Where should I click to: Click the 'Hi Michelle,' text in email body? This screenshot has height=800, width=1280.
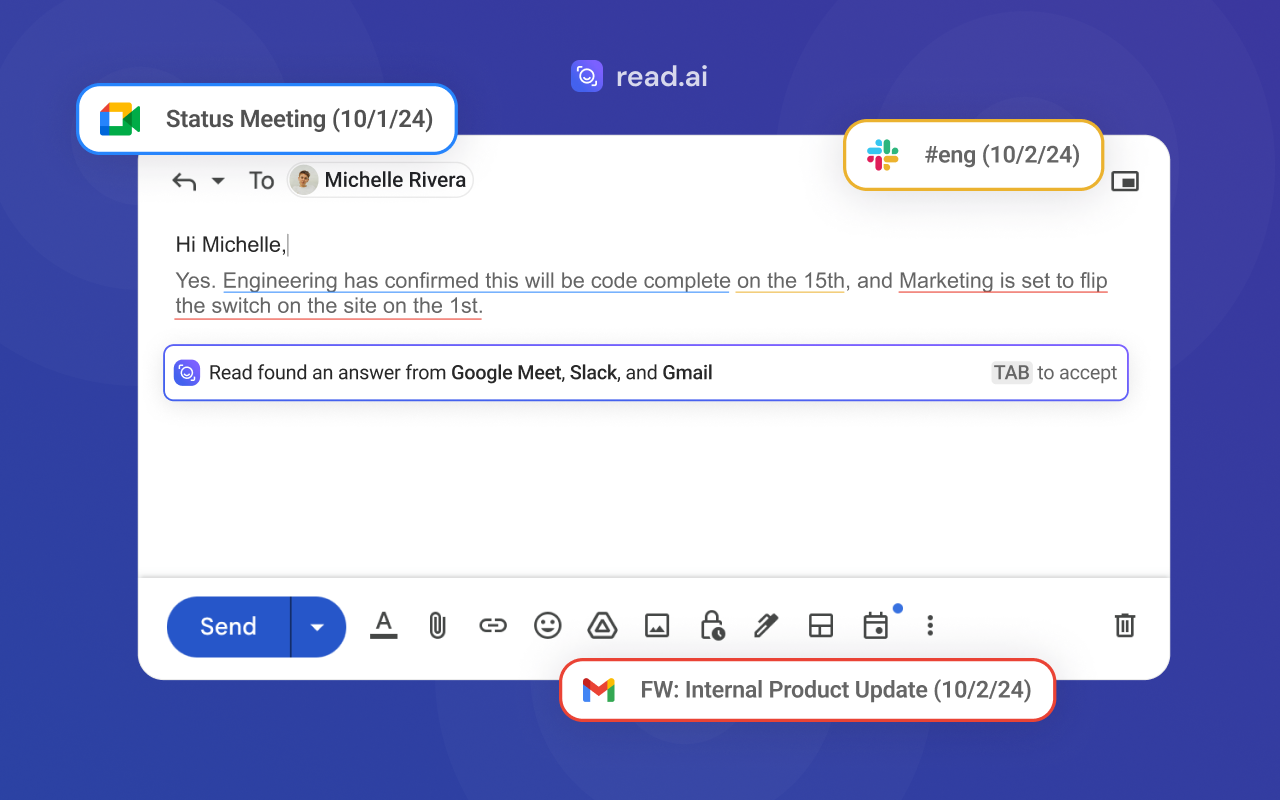coord(230,245)
